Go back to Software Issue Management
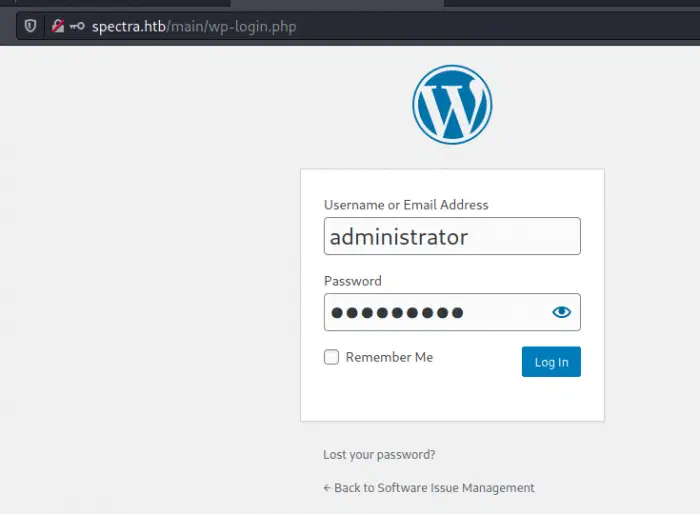This screenshot has width=700, height=514. [x=429, y=488]
